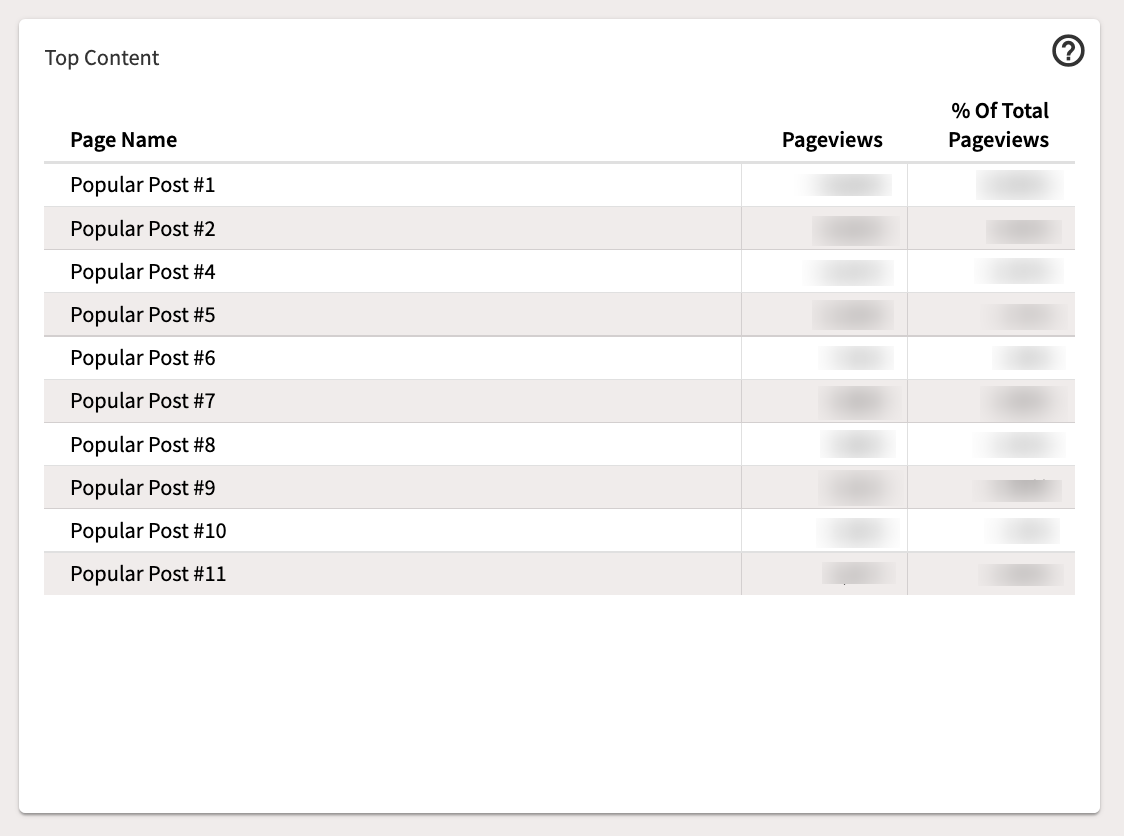1124x836 pixels.
Task: Open Popular Post #9 entry
Action: pos(143,488)
